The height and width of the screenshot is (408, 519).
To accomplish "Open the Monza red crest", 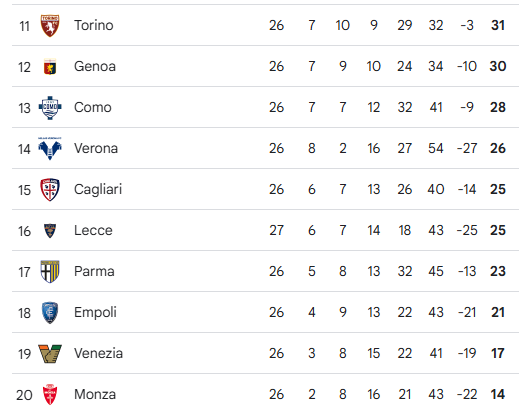I will (x=50, y=395).
